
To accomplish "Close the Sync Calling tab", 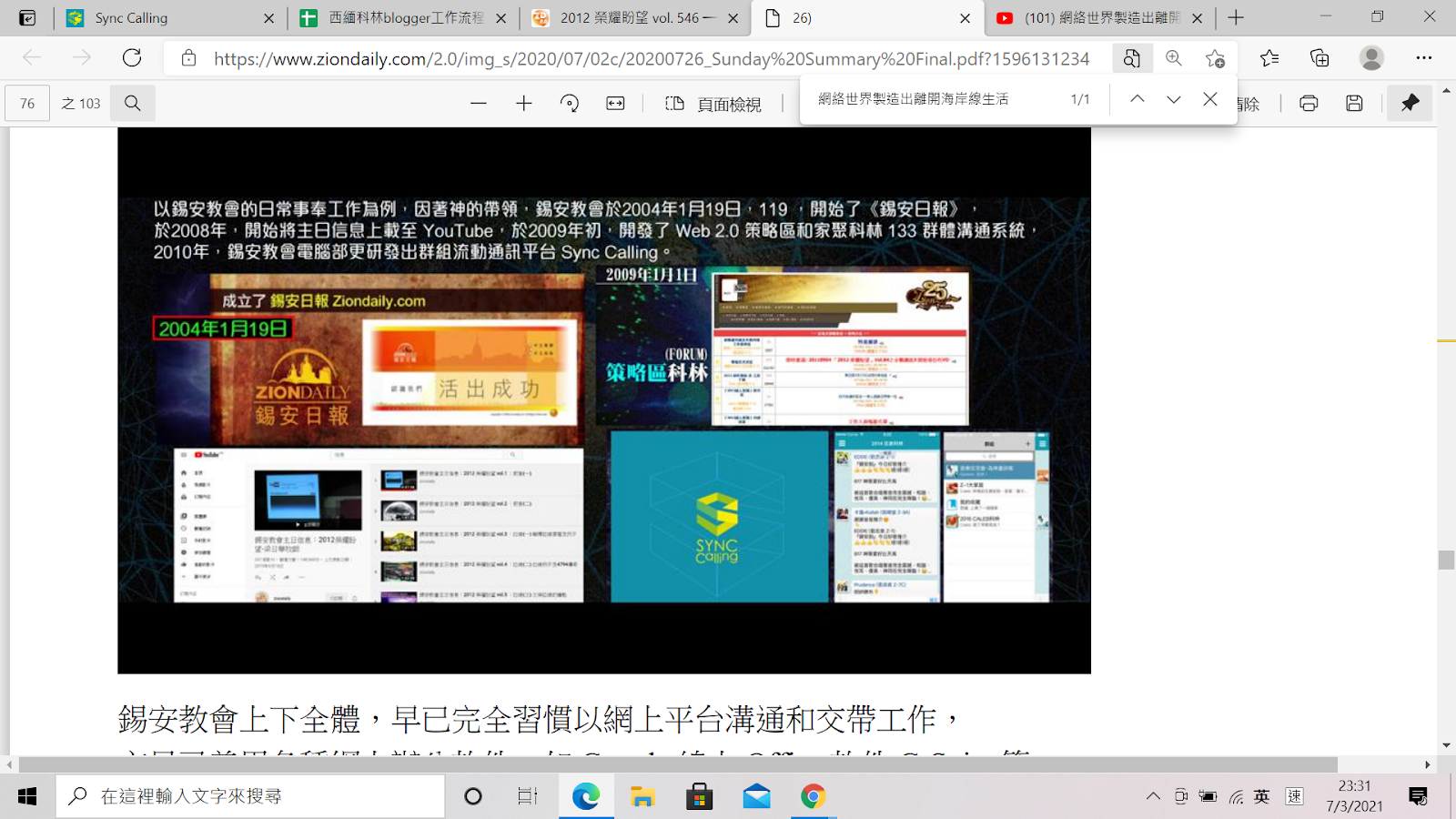I will 268,18.
